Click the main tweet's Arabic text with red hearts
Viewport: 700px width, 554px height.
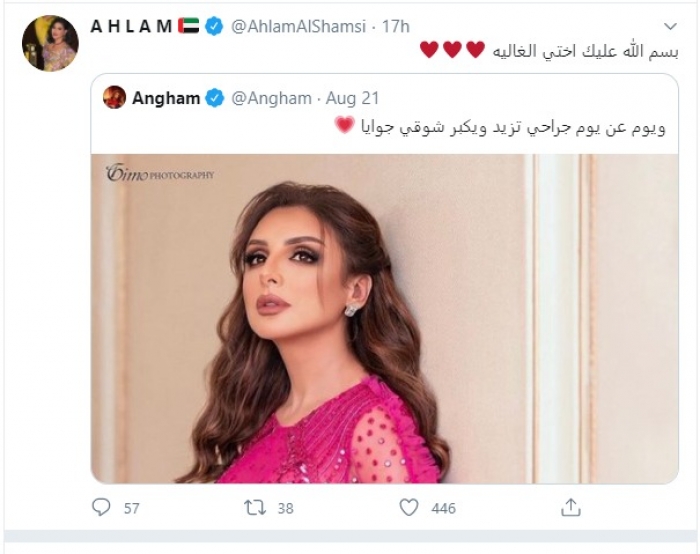(549, 50)
